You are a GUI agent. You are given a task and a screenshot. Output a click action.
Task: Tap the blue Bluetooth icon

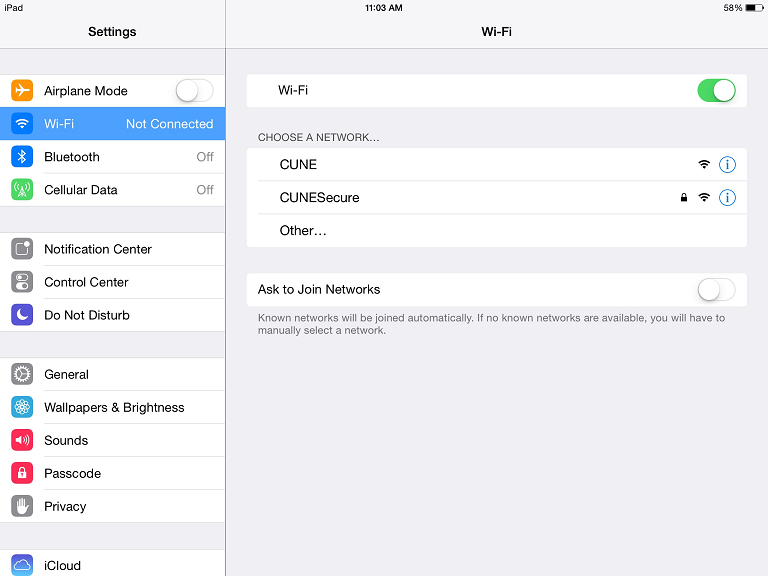22,157
